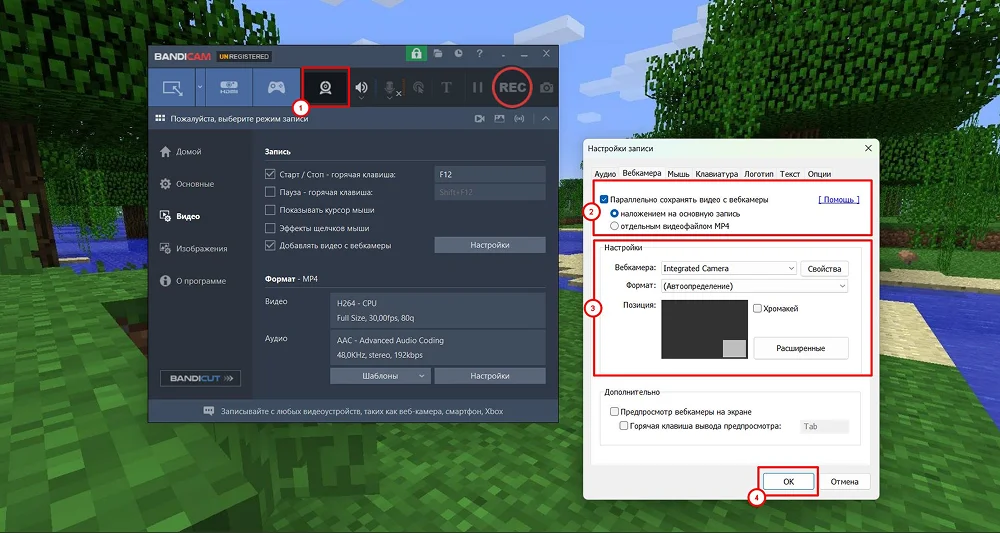Select отдельным видеофайлом MP4 radio
The width and height of the screenshot is (1000, 533).
(x=614, y=226)
